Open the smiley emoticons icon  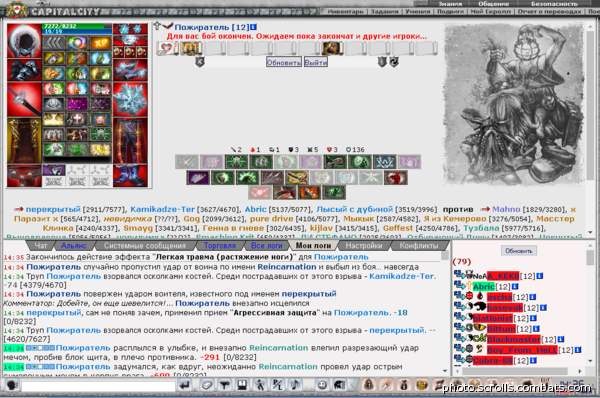click(322, 385)
